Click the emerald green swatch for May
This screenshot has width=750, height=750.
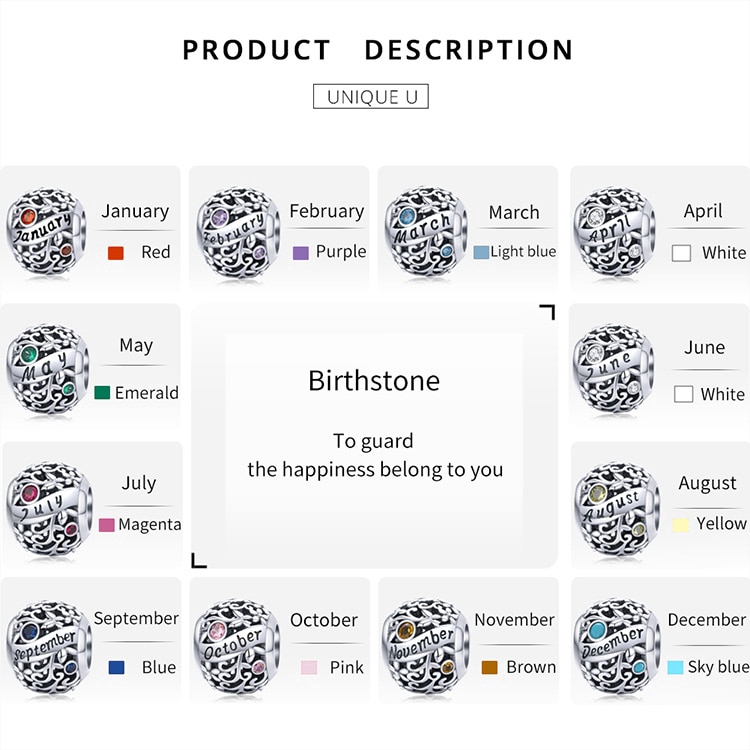(x=102, y=393)
